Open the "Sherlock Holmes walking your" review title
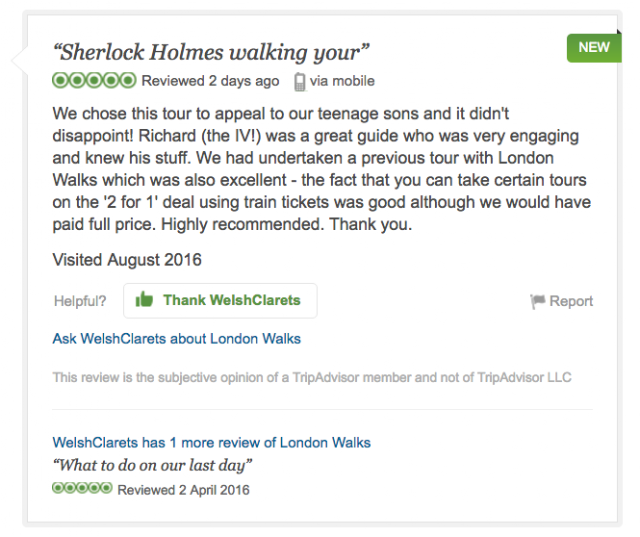The width and height of the screenshot is (640, 537). coord(211,52)
